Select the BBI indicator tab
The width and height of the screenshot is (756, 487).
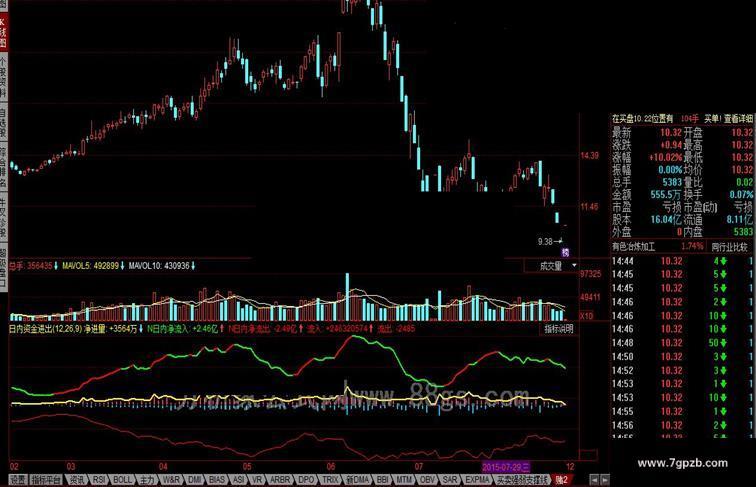(x=383, y=480)
